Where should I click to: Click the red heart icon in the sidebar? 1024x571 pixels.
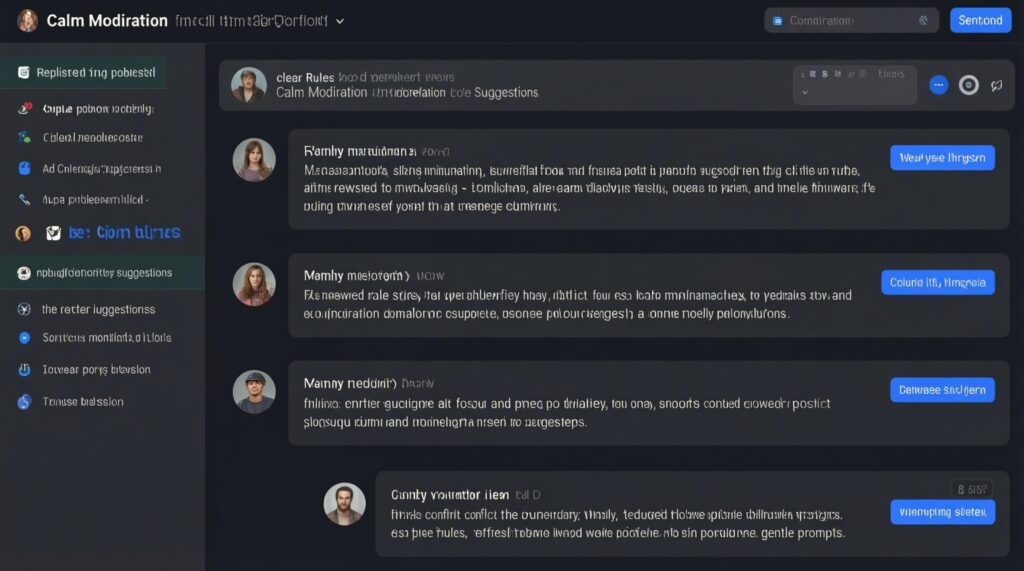pyautogui.click(x=25, y=108)
